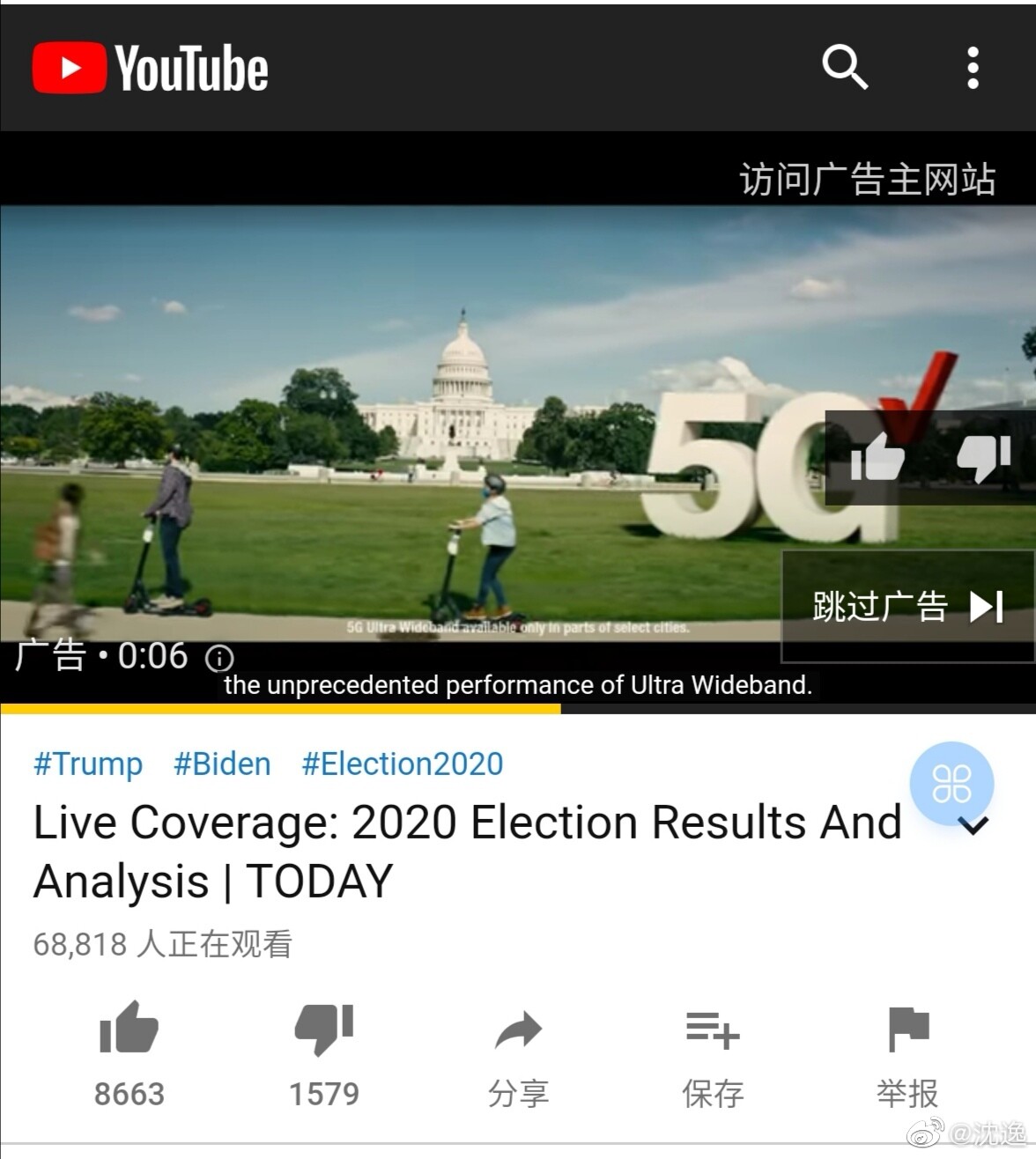This screenshot has width=1036, height=1159.
Task: Dislike the ad with overlay thumbs-down
Action: (x=983, y=459)
